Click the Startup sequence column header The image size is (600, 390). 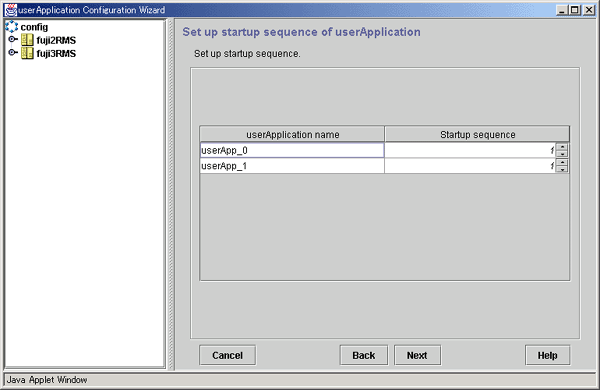pos(477,134)
